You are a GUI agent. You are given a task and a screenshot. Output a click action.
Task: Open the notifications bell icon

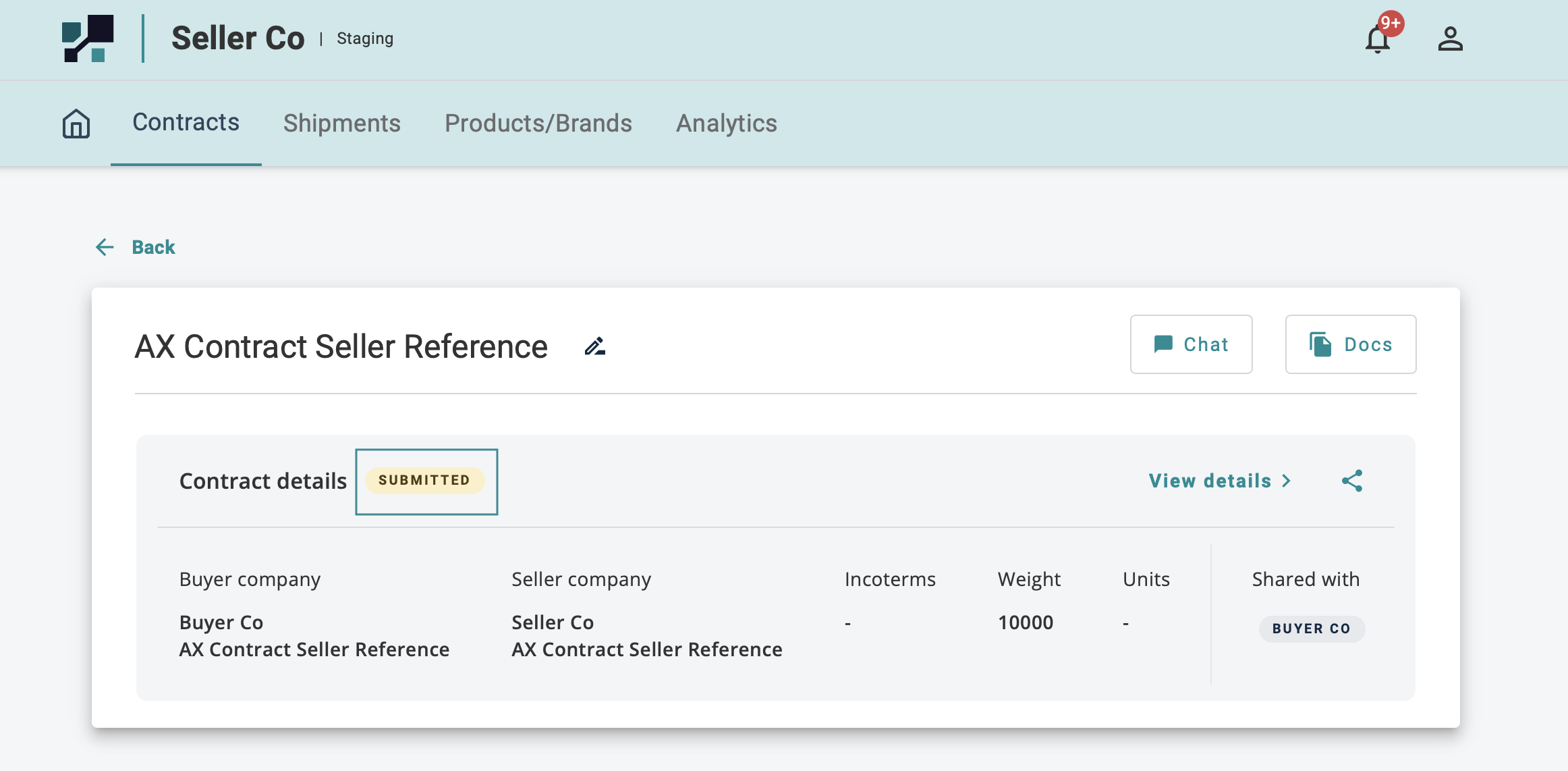1377,41
